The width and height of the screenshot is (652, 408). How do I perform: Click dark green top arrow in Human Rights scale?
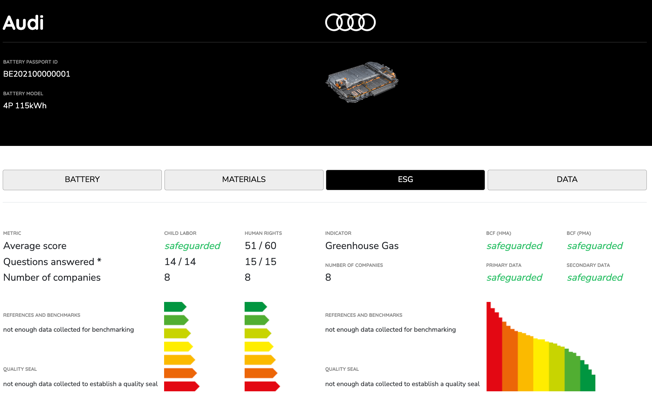coord(255,307)
